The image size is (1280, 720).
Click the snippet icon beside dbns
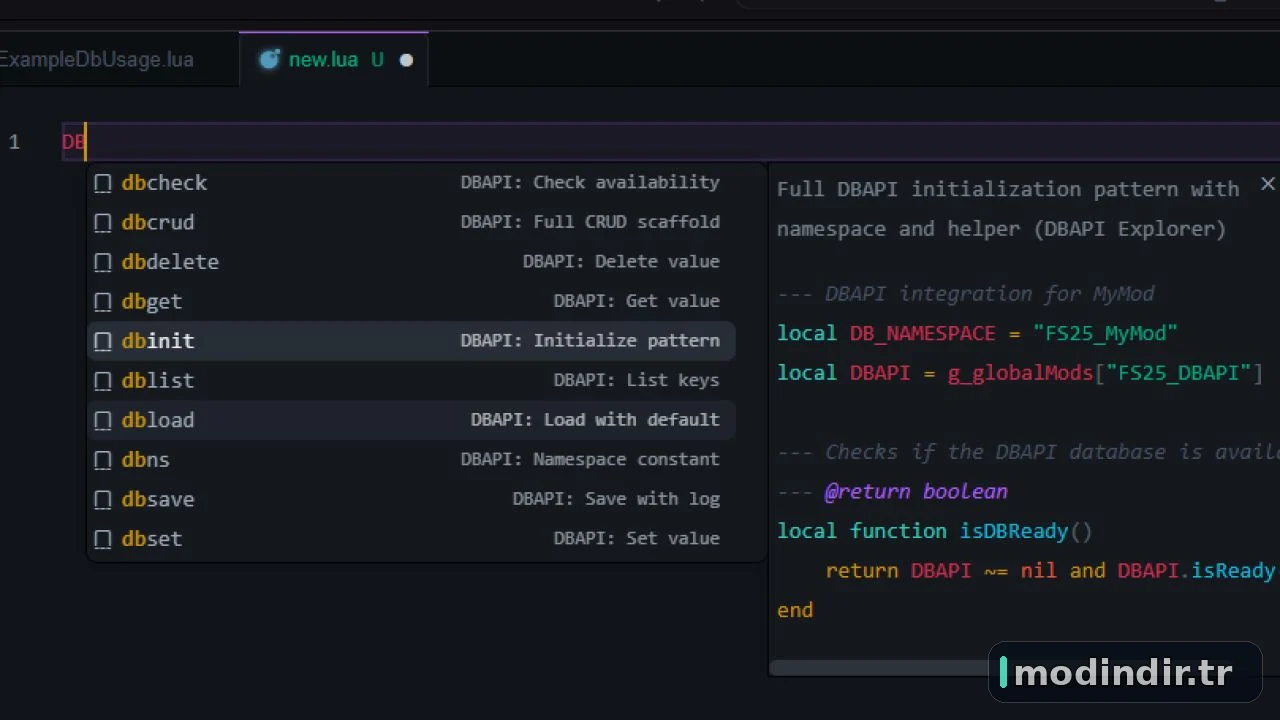102,460
